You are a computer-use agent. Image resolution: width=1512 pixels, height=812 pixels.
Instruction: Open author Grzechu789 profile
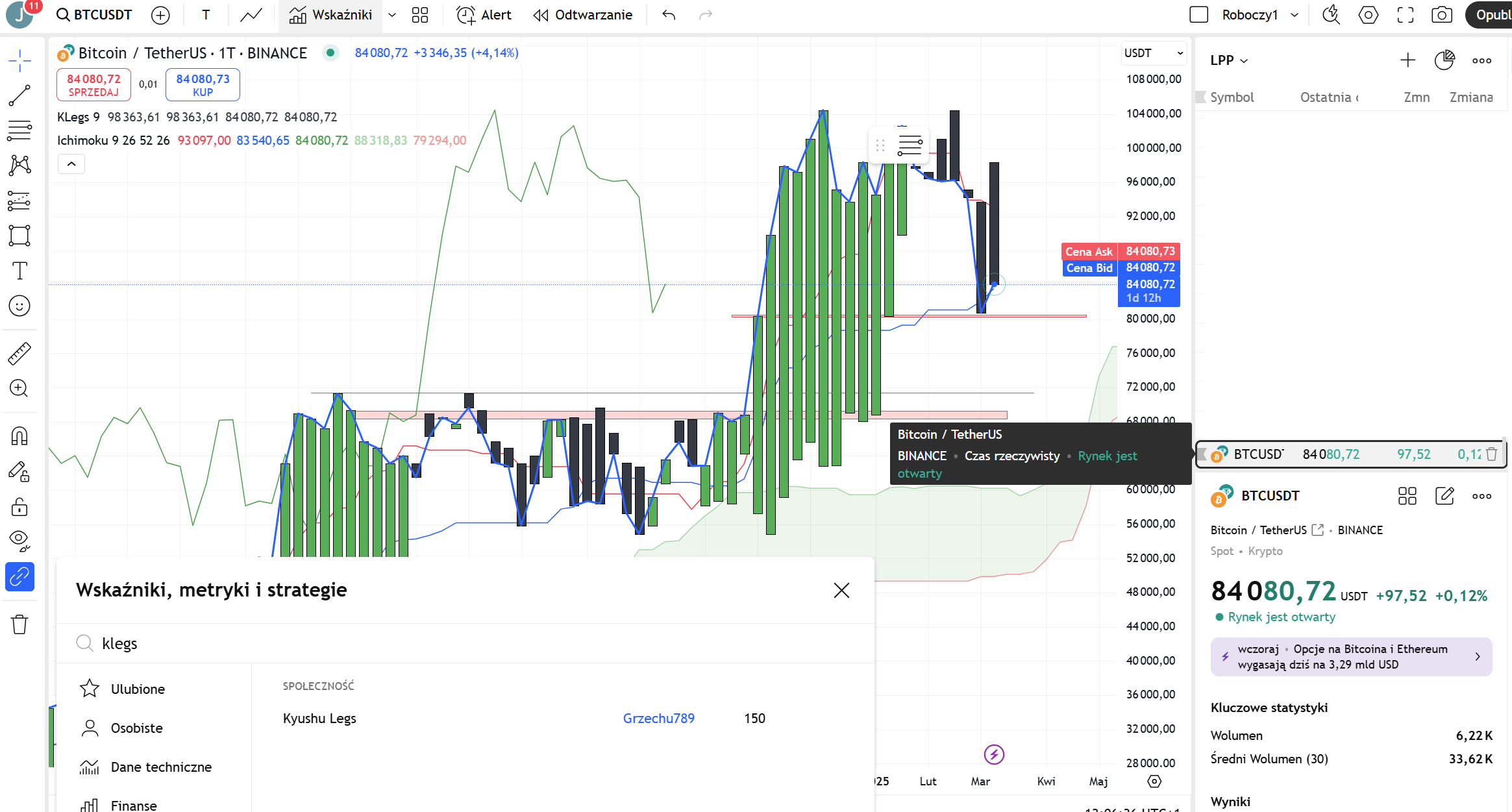tap(658, 719)
